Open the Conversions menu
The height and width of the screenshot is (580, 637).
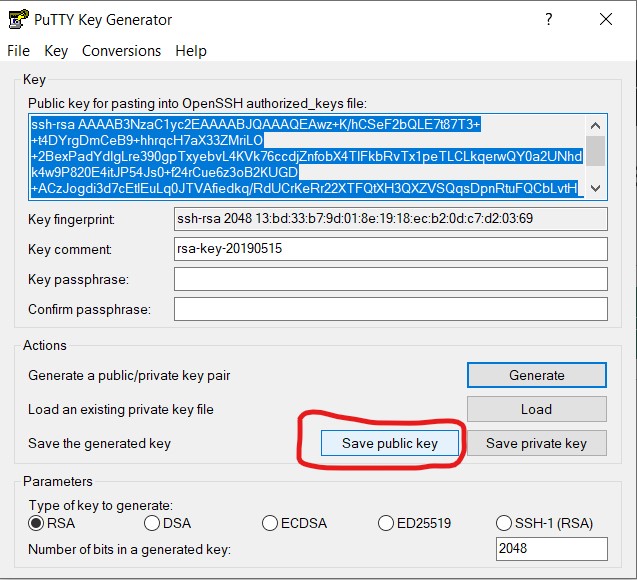[x=121, y=51]
